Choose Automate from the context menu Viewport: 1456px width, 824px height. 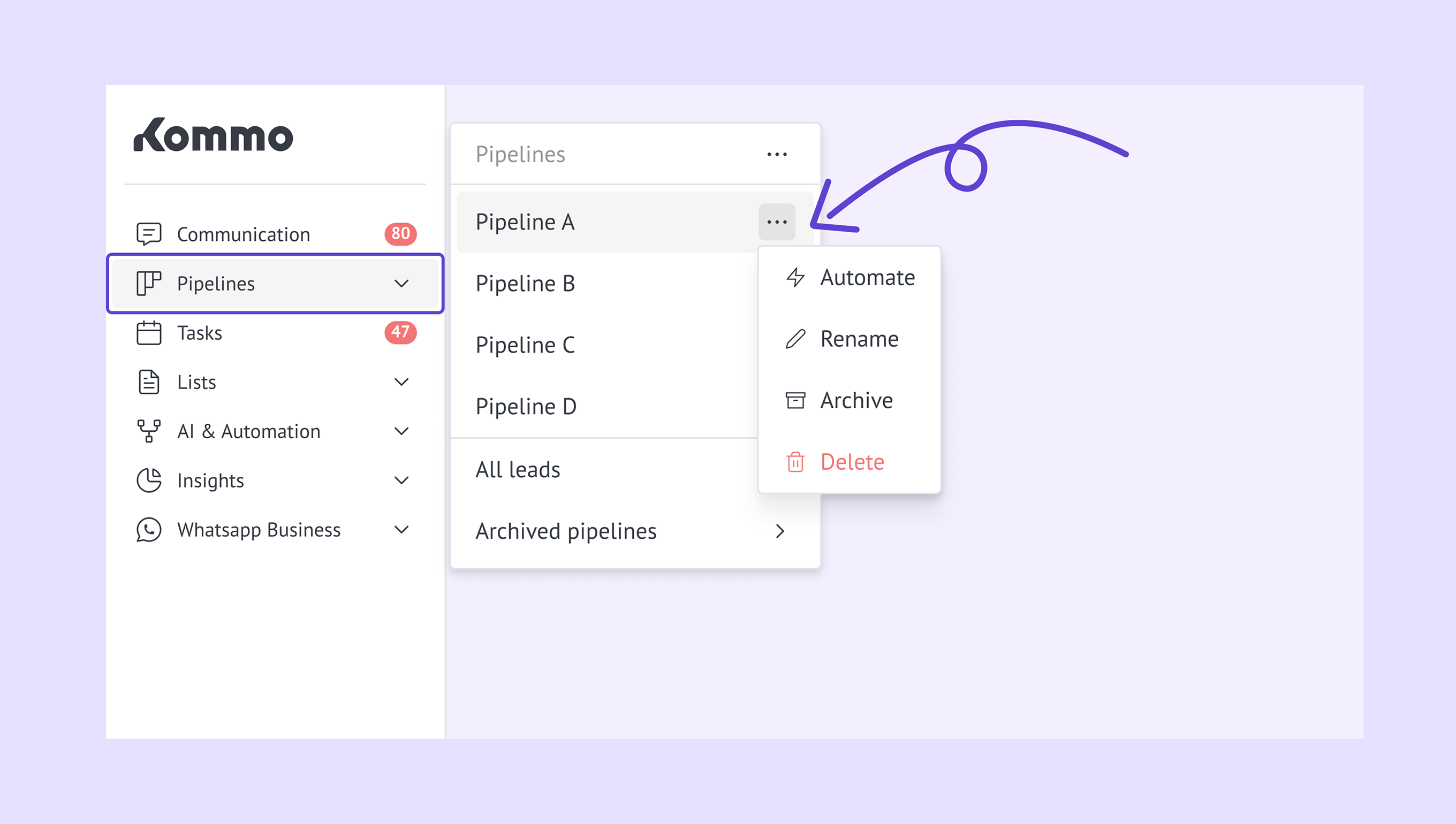(x=849, y=277)
